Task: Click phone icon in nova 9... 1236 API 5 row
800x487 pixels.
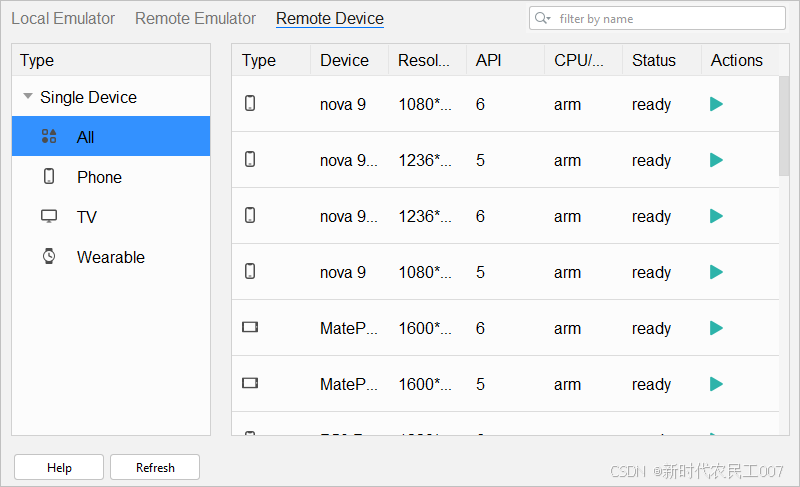Action: pos(250,159)
